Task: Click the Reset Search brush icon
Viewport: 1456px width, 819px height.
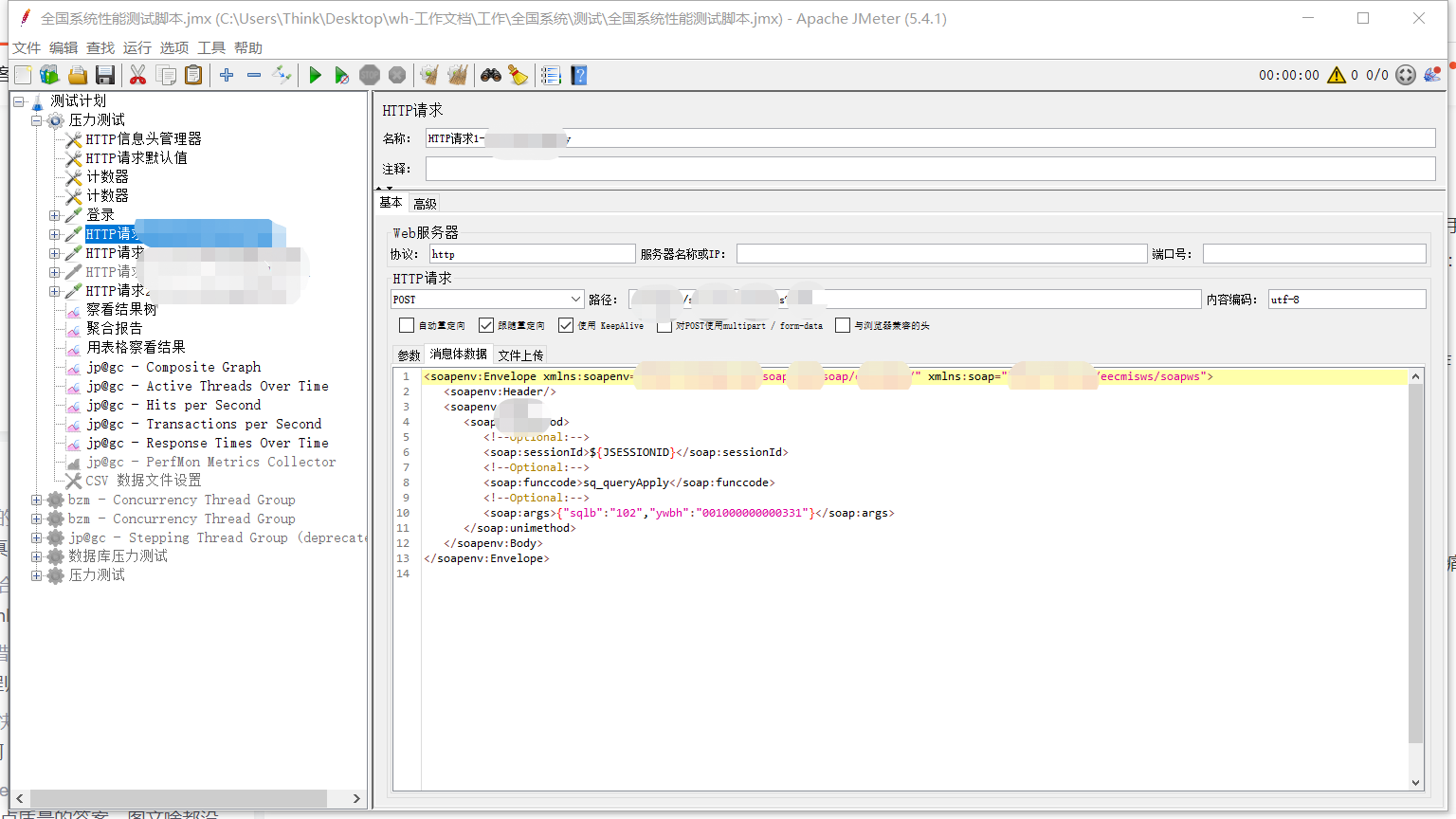Action: click(x=519, y=75)
